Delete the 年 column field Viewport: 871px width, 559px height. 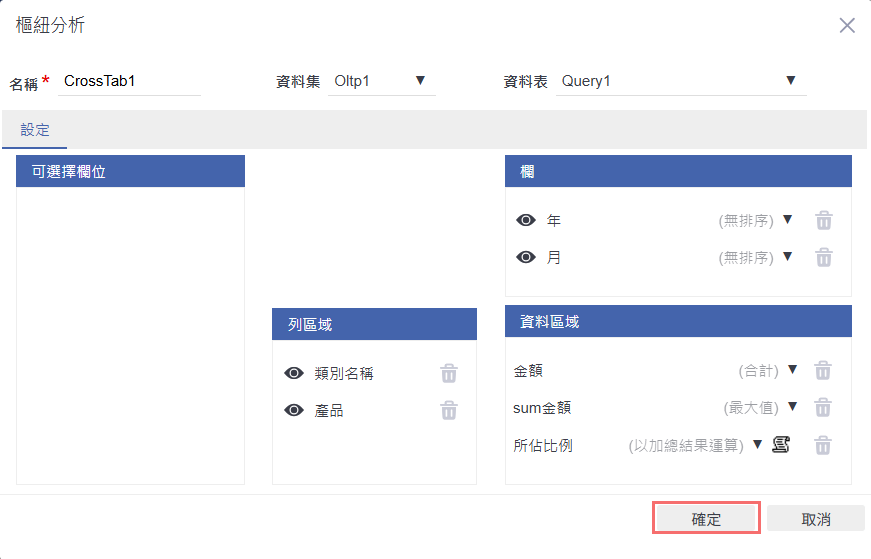pyautogui.click(x=823, y=220)
